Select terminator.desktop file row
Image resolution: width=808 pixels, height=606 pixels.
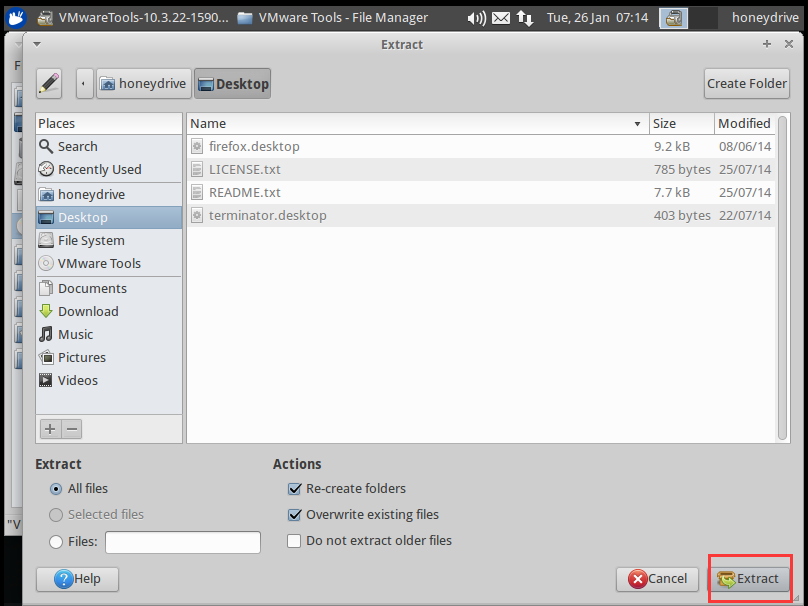click(x=481, y=215)
